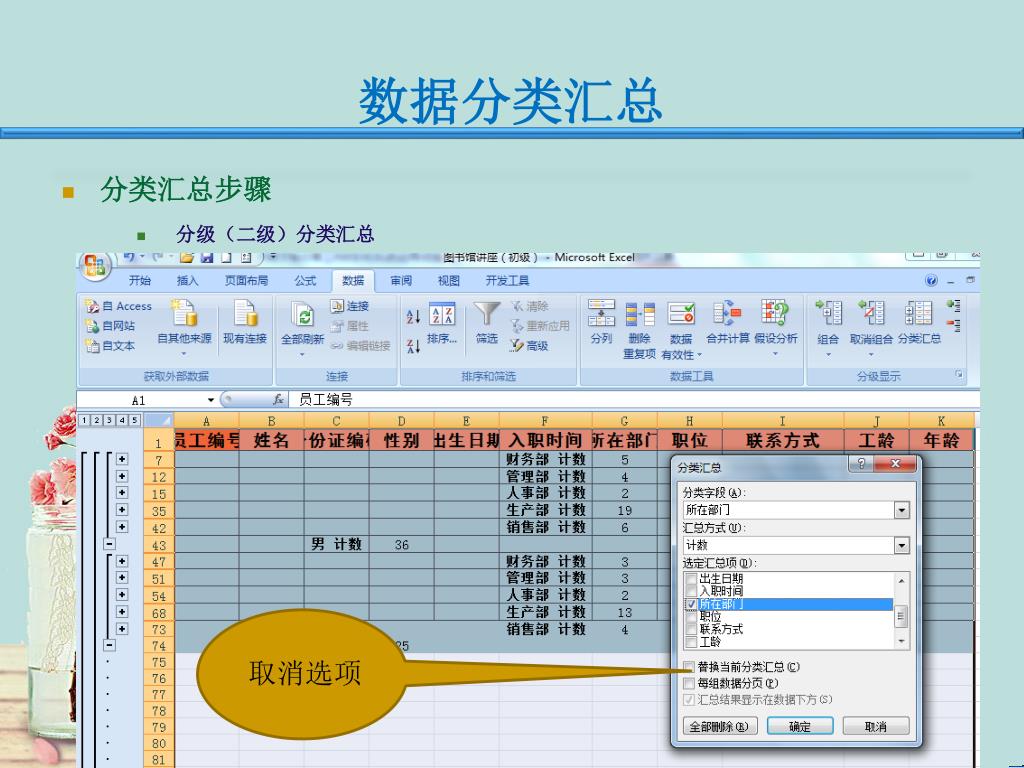
Task: Open the 排序 sort dialog
Action: (x=442, y=323)
